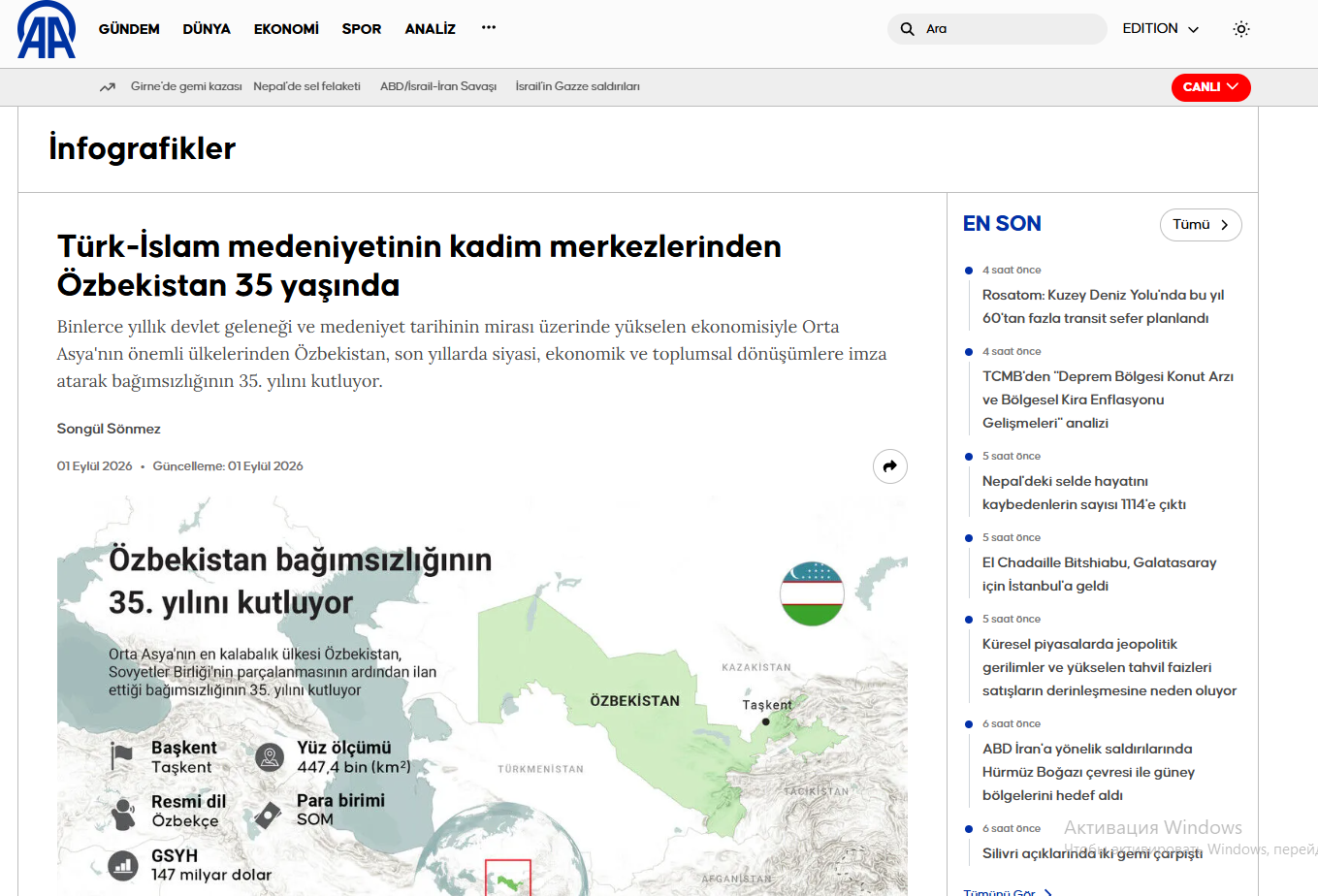Click the Güncelleme: 01 Eylül 2026 text
The image size is (1318, 896).
click(x=228, y=466)
